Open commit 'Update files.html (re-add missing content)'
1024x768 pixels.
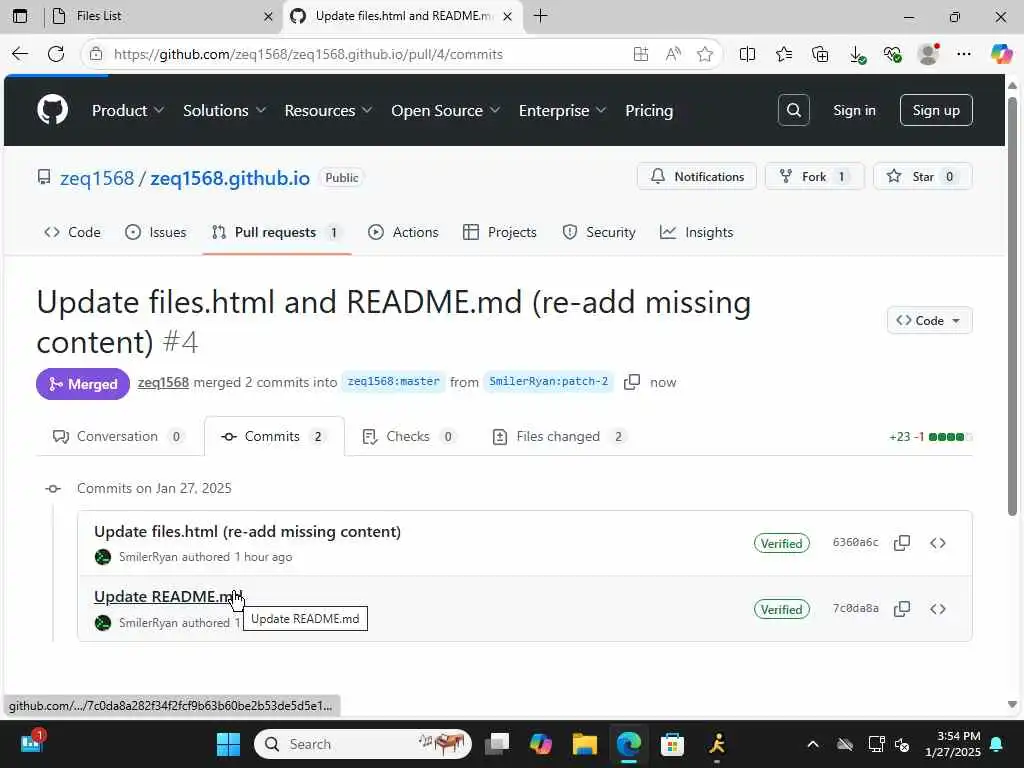point(248,532)
